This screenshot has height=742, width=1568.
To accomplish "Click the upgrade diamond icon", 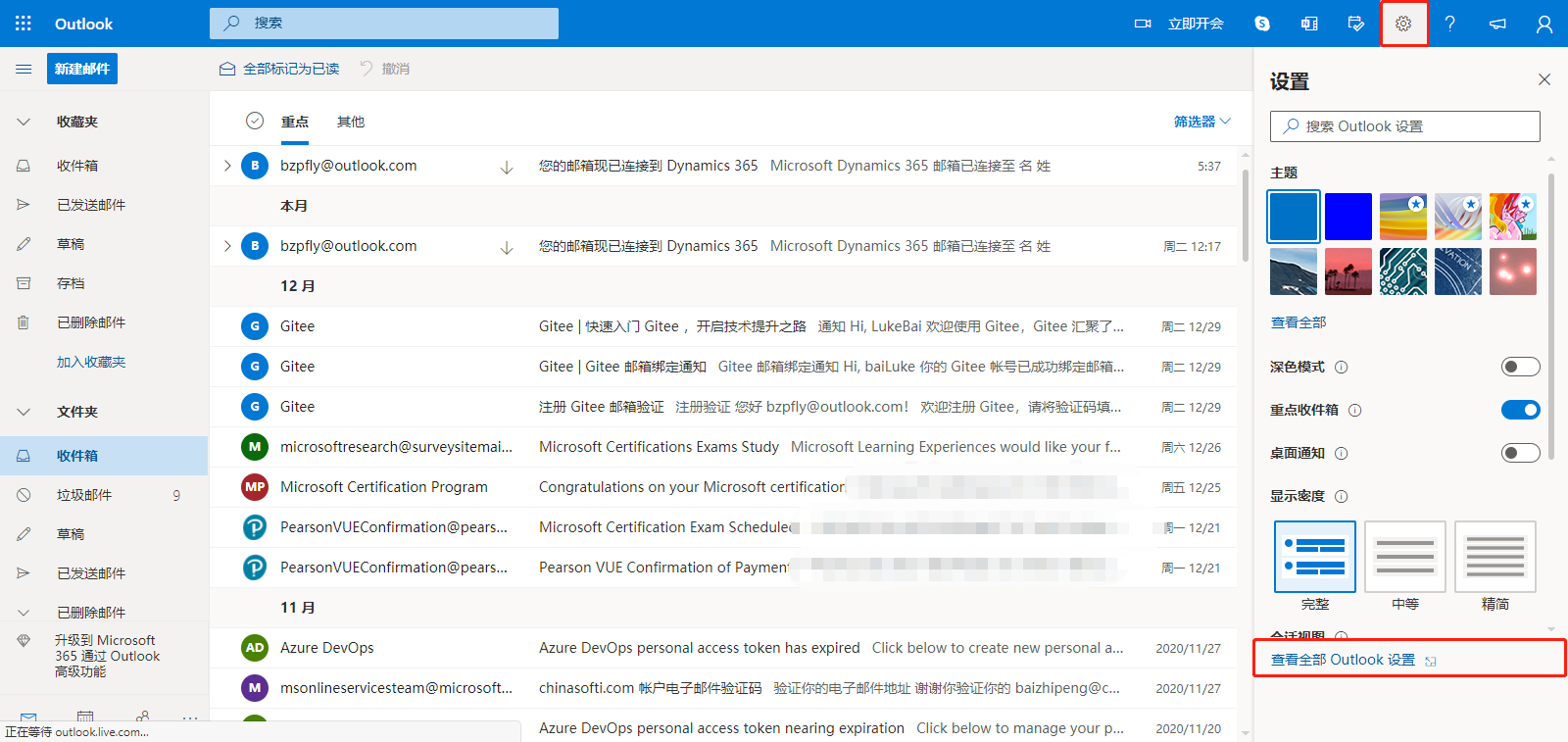I will click(24, 641).
